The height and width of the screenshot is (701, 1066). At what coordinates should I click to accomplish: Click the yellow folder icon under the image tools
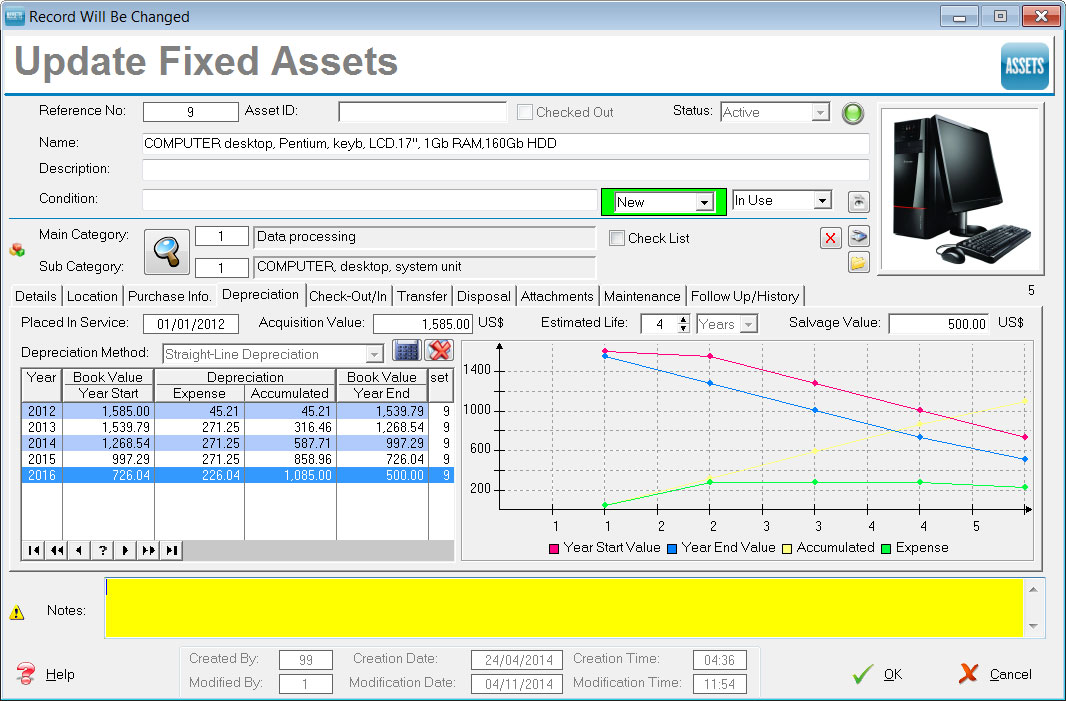(858, 263)
